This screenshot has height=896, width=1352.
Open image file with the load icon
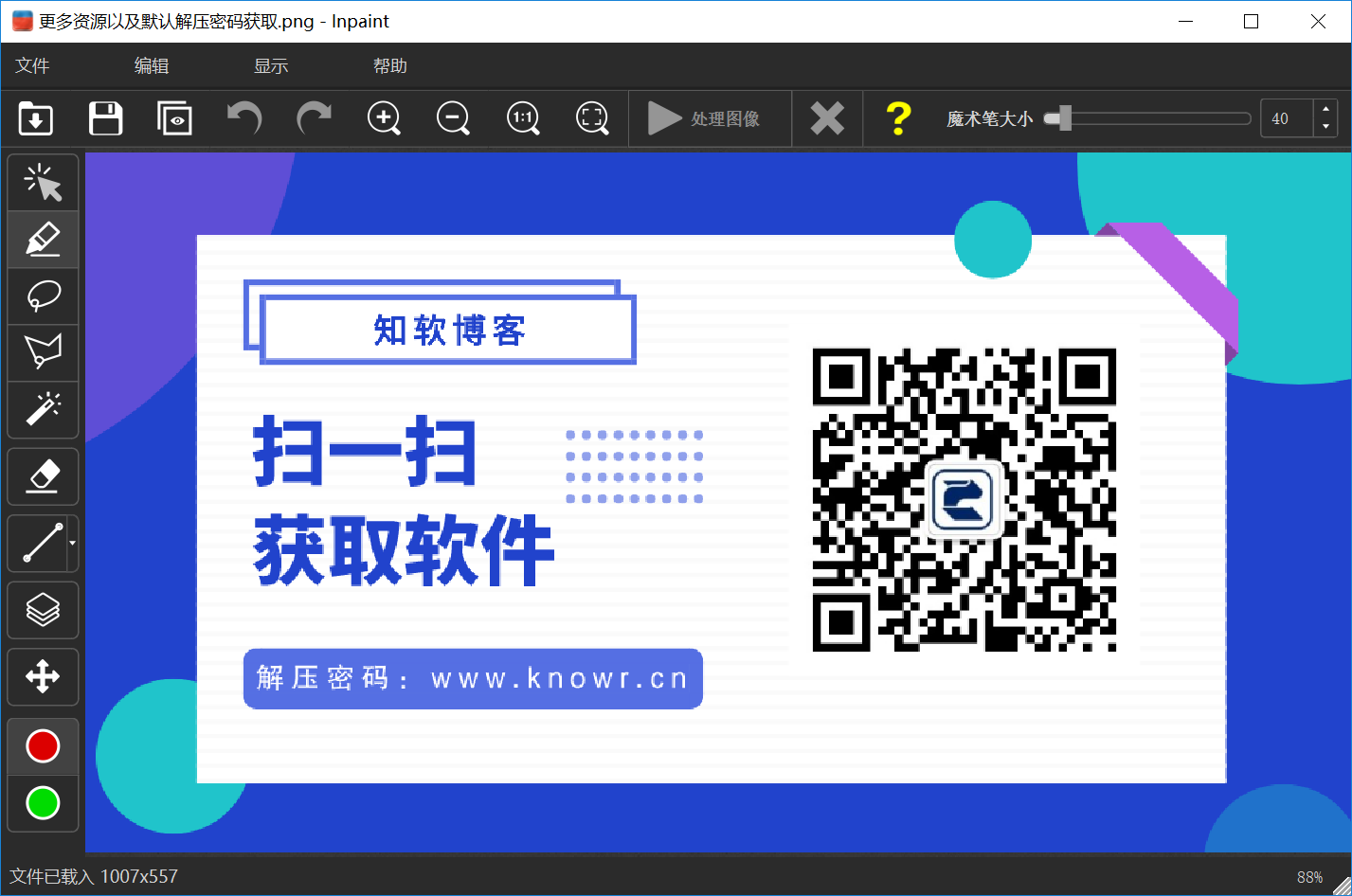[36, 118]
